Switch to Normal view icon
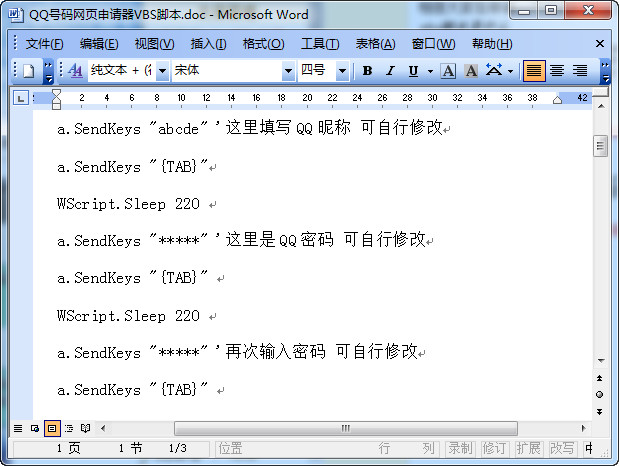 [x=18, y=428]
